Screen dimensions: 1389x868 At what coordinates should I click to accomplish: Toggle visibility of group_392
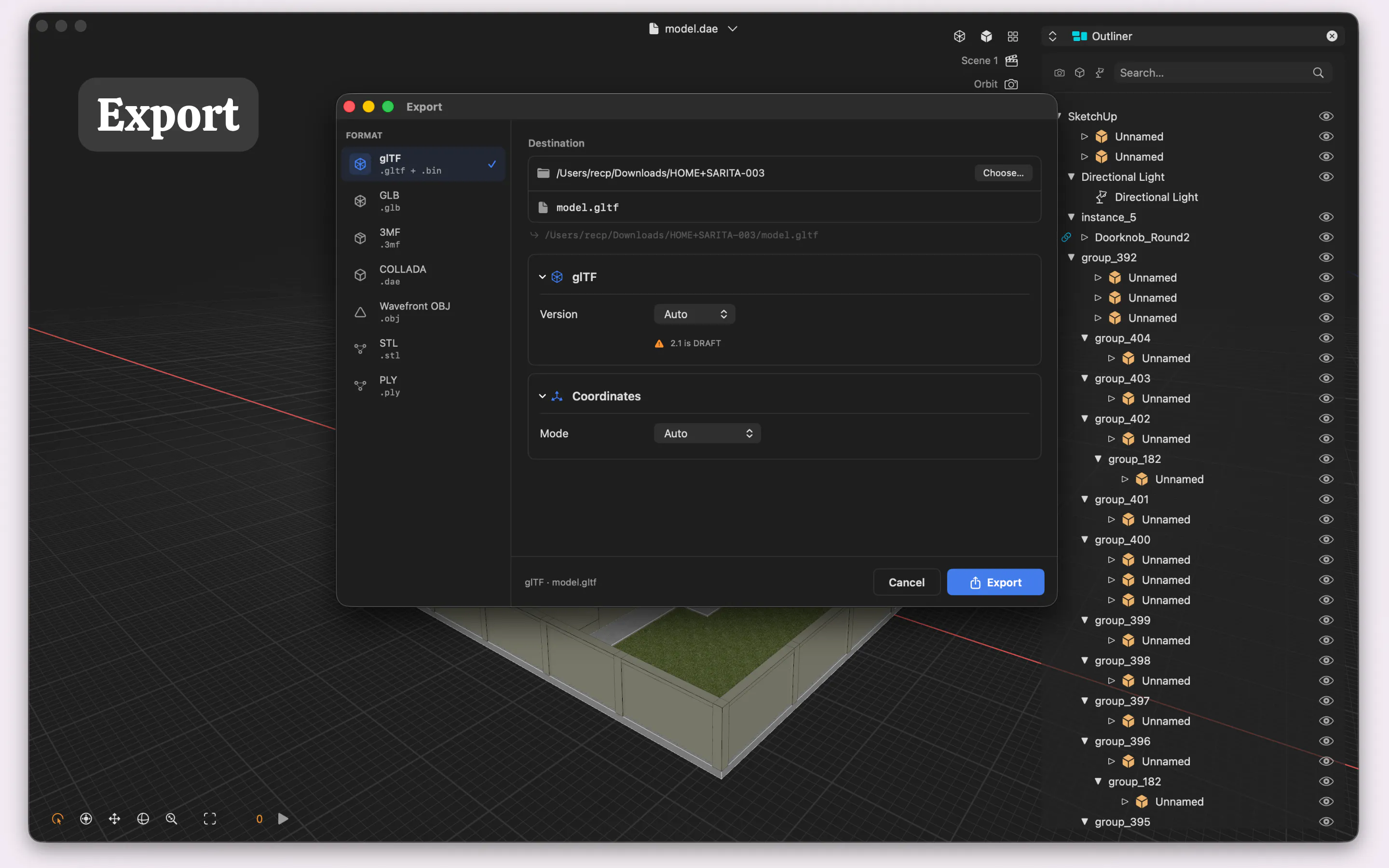(x=1326, y=257)
